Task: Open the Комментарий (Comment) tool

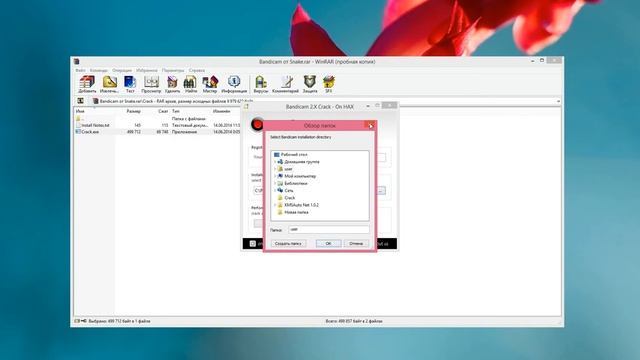Action: (x=285, y=84)
